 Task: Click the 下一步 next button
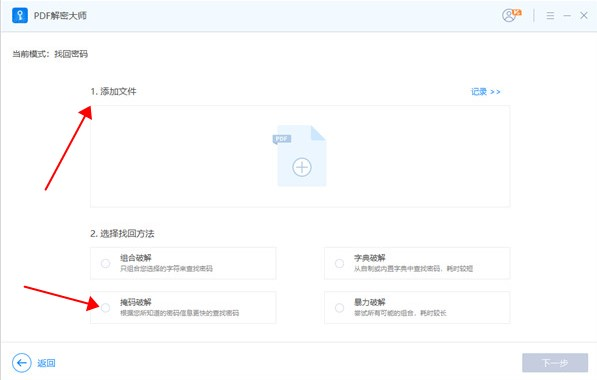[x=555, y=363]
